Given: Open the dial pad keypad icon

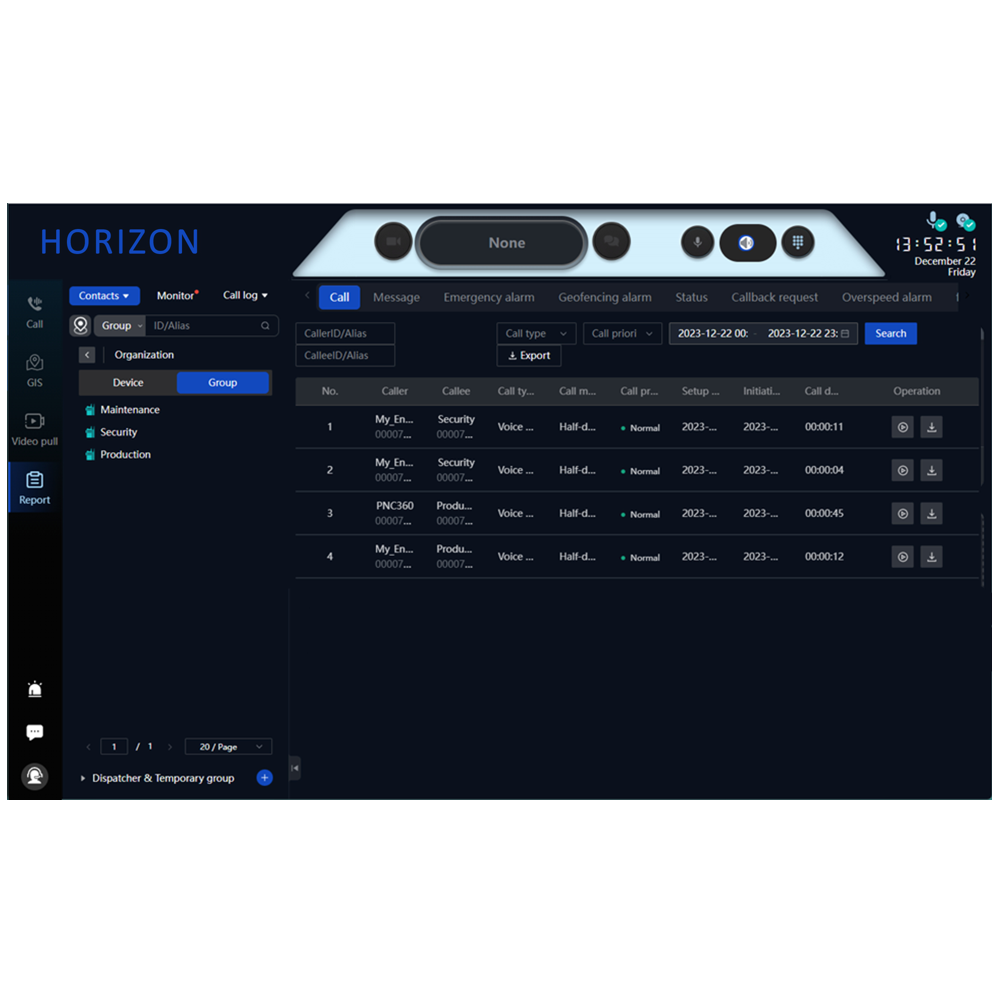Looking at the screenshot, I should coord(797,242).
